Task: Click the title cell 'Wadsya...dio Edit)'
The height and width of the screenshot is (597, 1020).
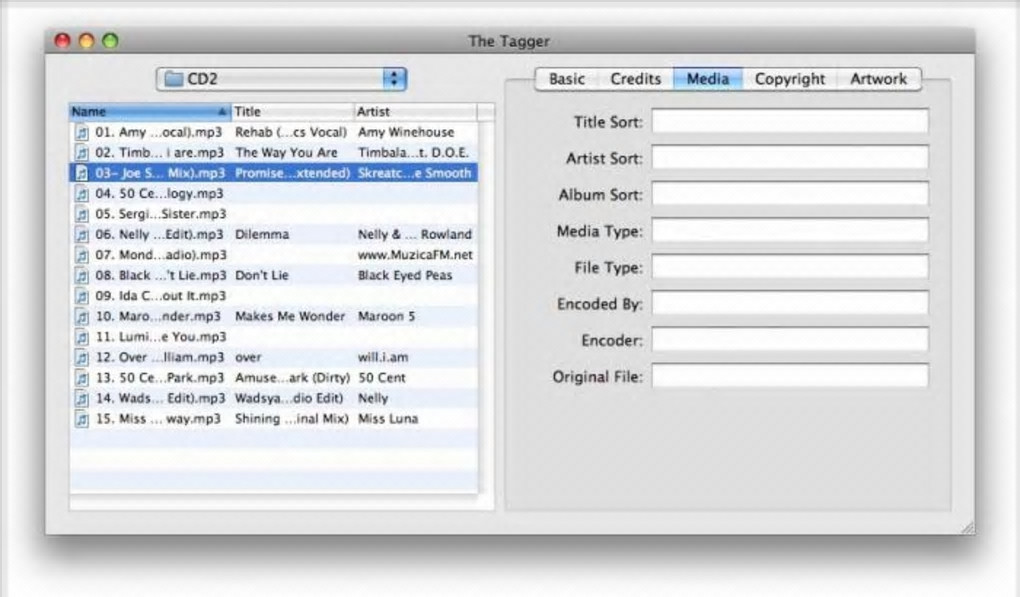Action: click(289, 399)
